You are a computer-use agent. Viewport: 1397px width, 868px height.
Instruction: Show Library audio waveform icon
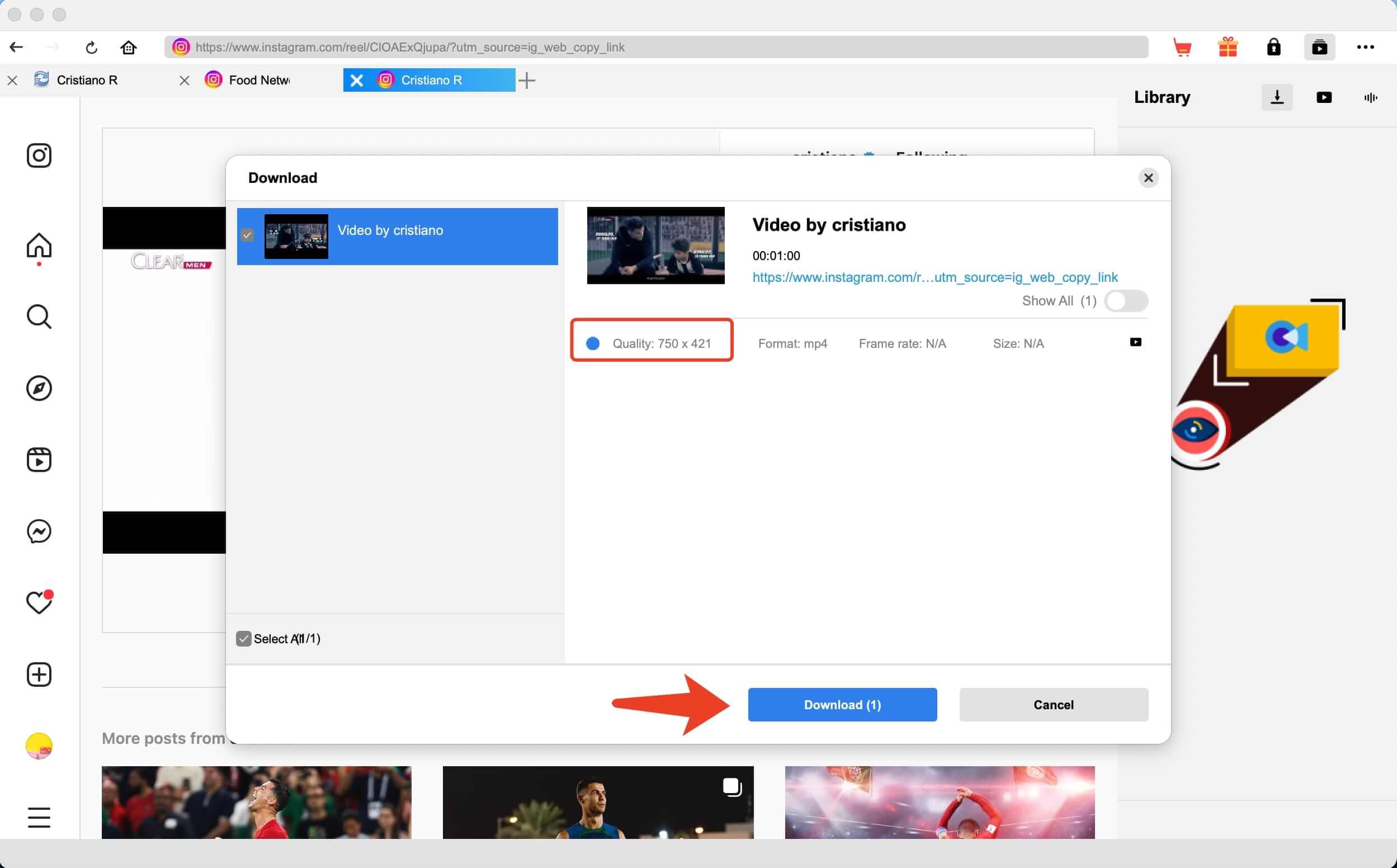tap(1370, 97)
